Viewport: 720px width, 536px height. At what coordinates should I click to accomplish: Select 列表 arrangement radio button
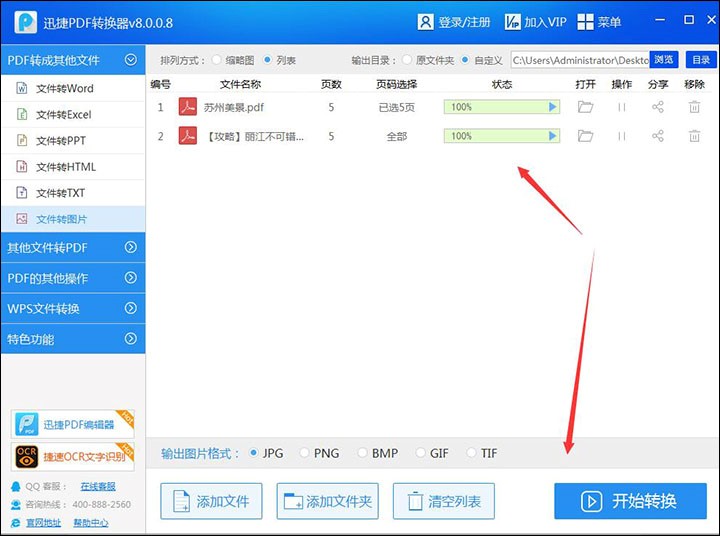[267, 60]
